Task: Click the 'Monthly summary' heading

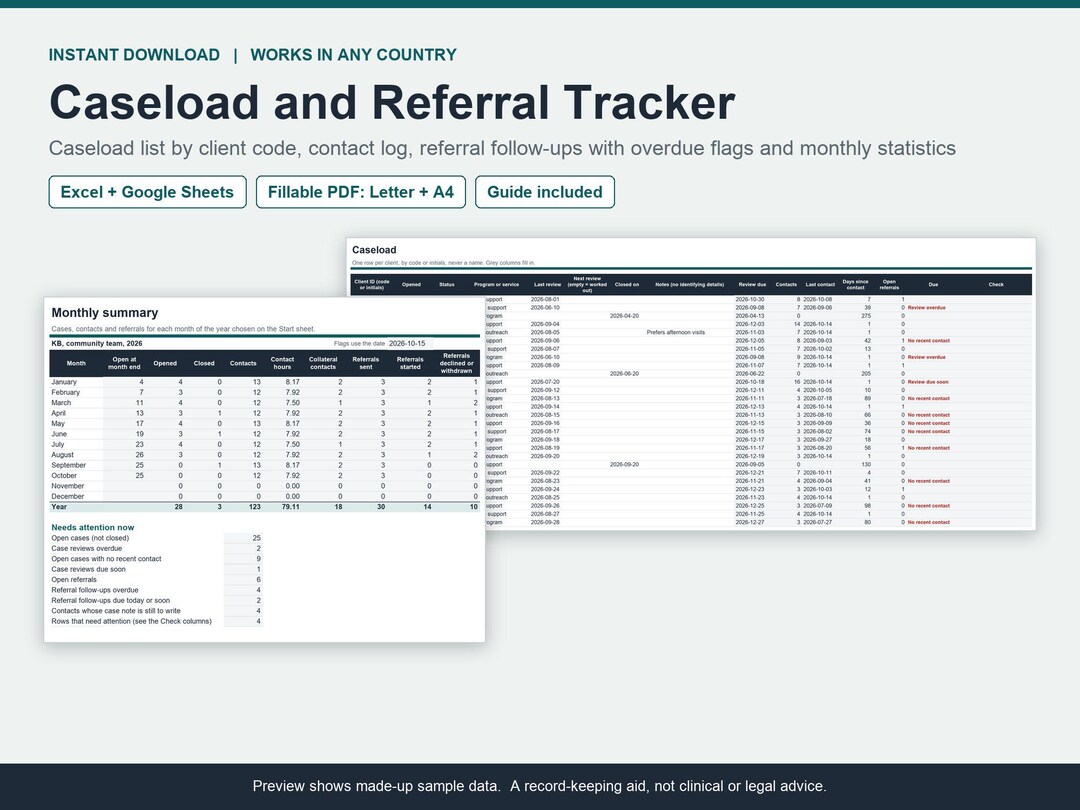Action: tap(105, 313)
